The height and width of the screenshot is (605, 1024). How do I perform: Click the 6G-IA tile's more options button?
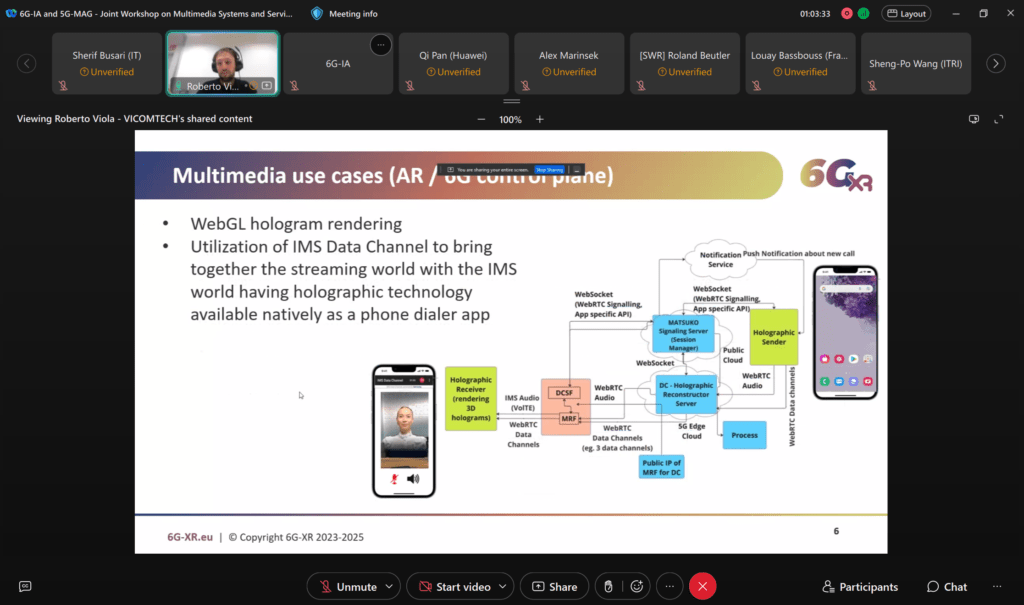(380, 45)
